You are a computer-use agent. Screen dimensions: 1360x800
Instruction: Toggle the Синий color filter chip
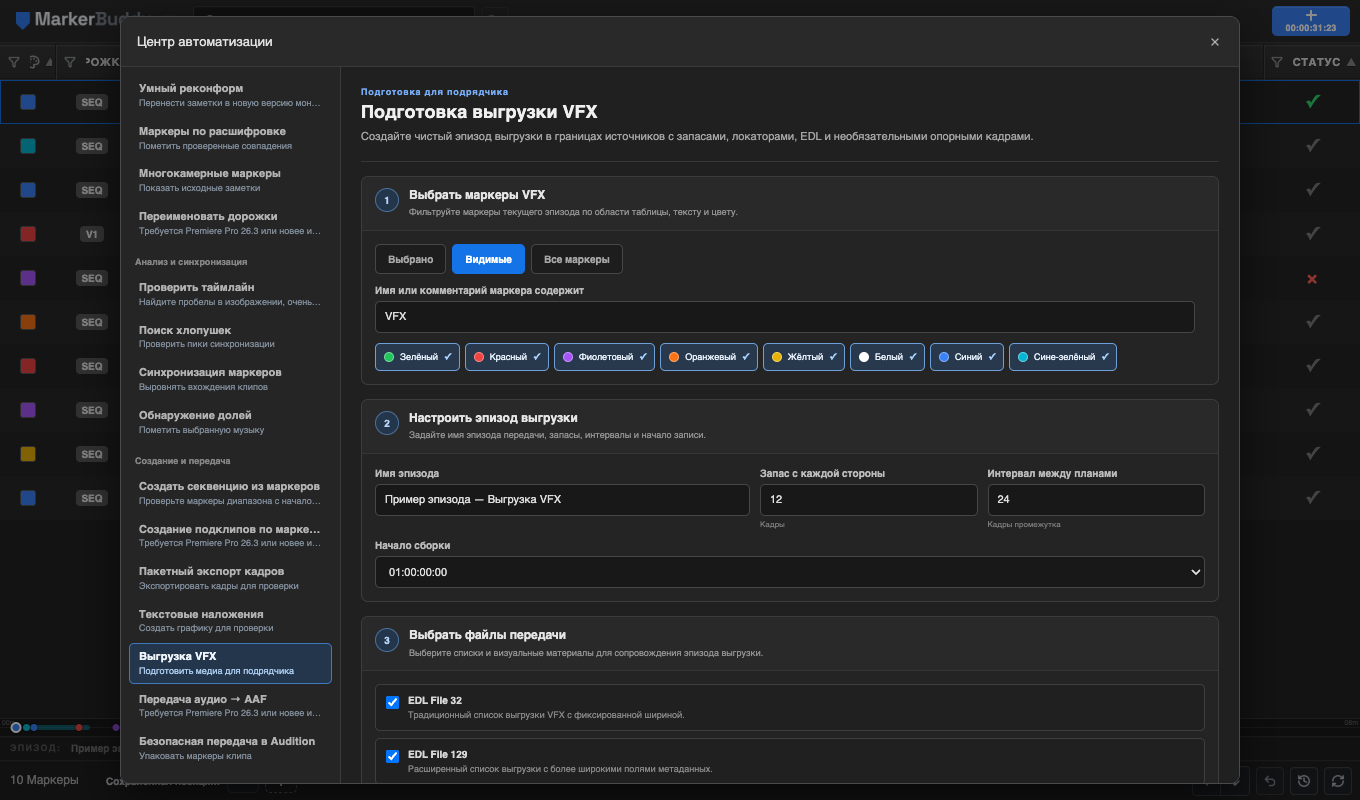[966, 357]
